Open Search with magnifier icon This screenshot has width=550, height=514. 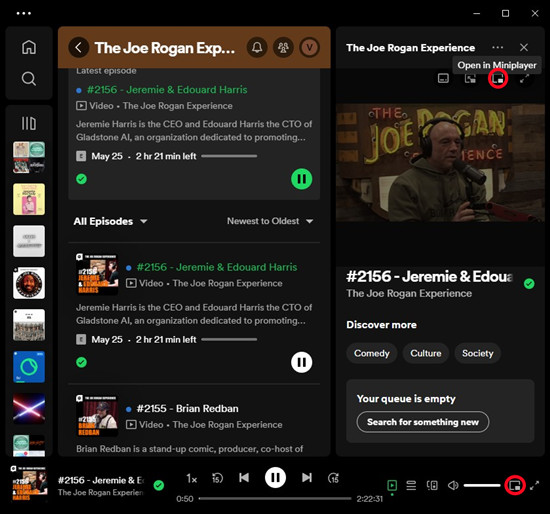pos(29,79)
